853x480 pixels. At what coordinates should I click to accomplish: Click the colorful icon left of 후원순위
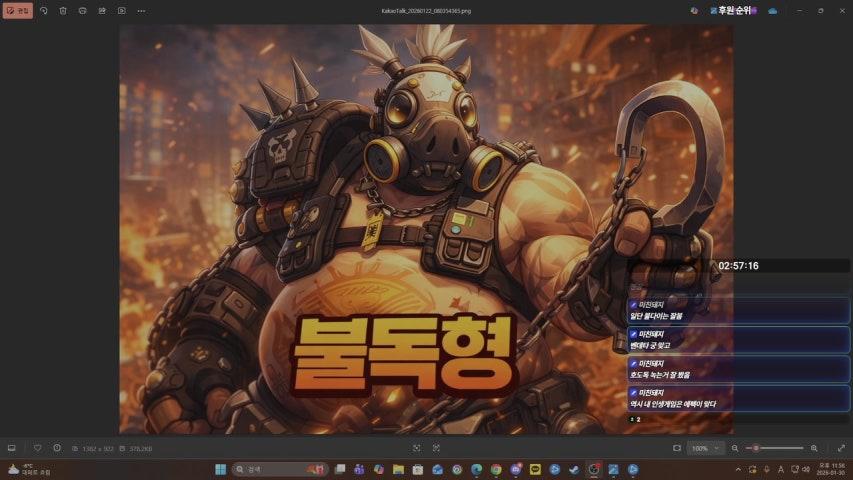[x=694, y=10]
